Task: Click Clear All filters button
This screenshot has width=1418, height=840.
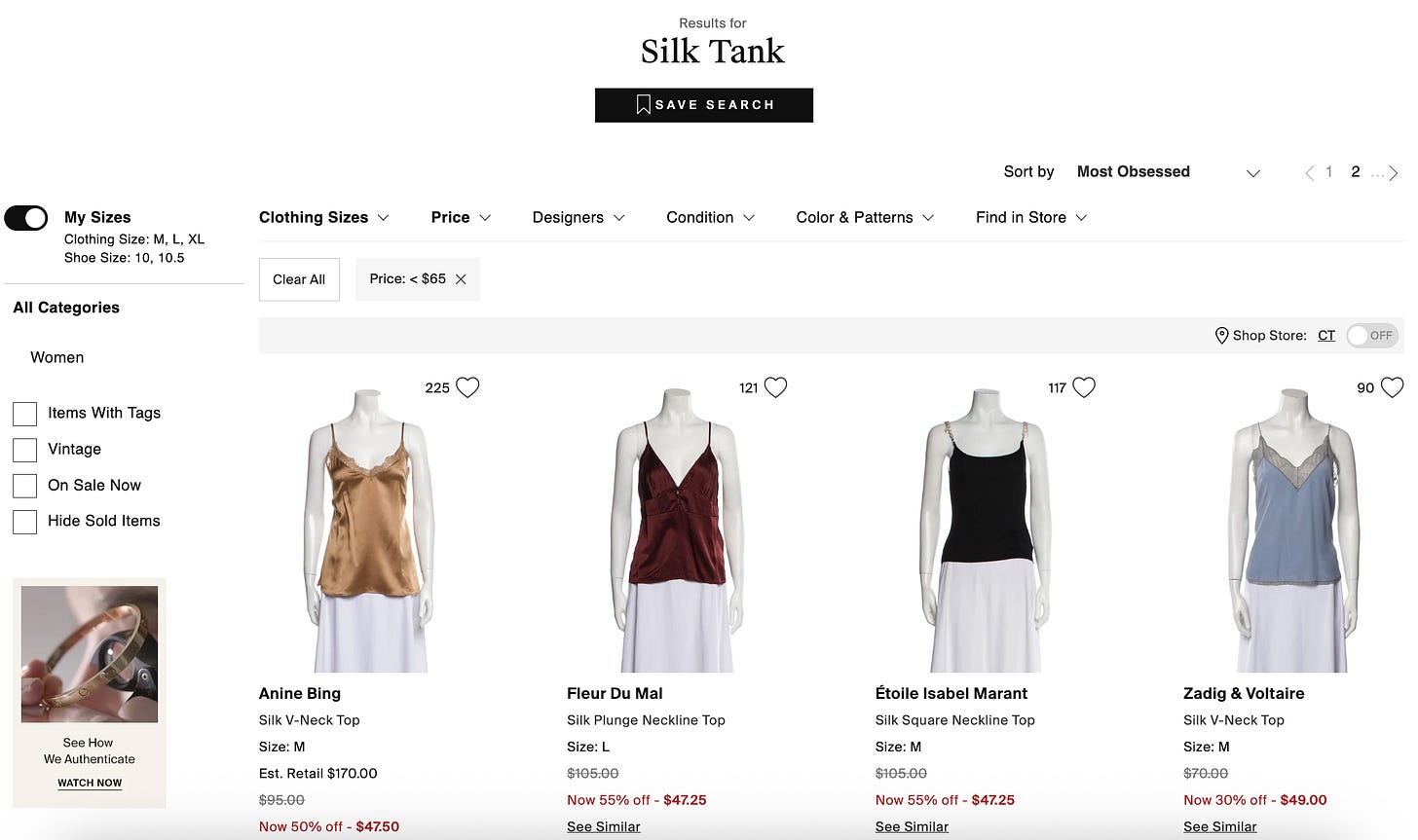Action: pyautogui.click(x=299, y=279)
